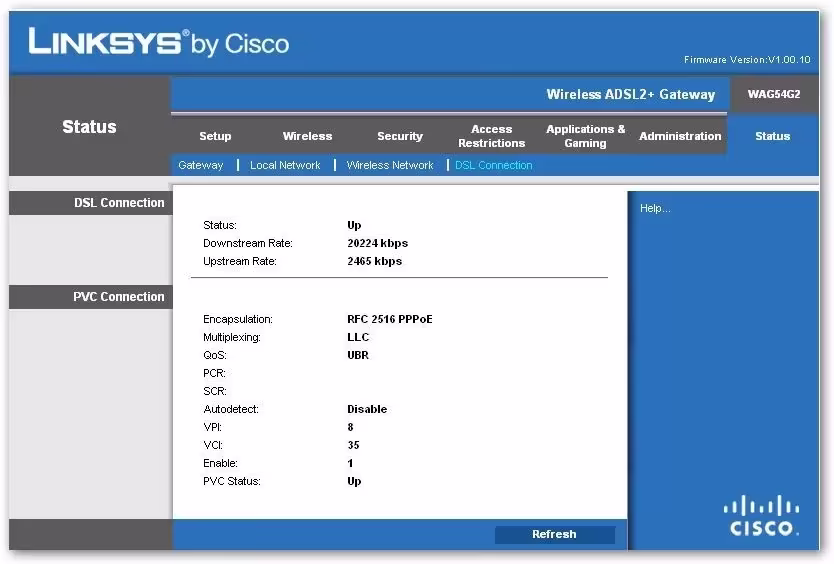Click the LLC multiplexing value
Image resolution: width=834 pixels, height=564 pixels.
click(358, 337)
